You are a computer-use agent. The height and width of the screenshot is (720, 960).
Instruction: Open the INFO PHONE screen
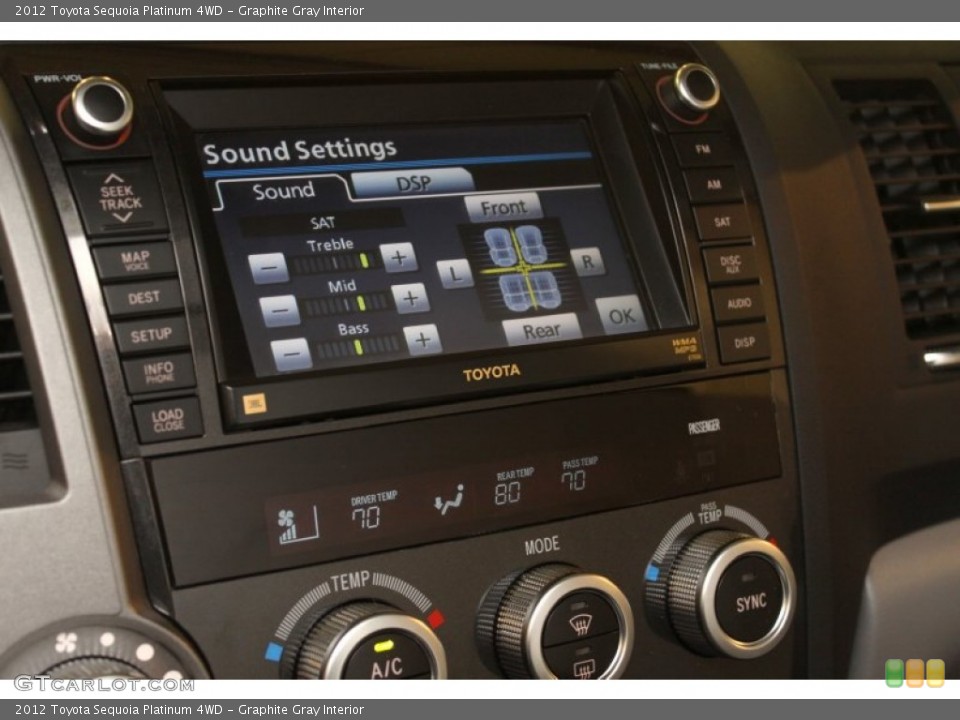(x=159, y=372)
